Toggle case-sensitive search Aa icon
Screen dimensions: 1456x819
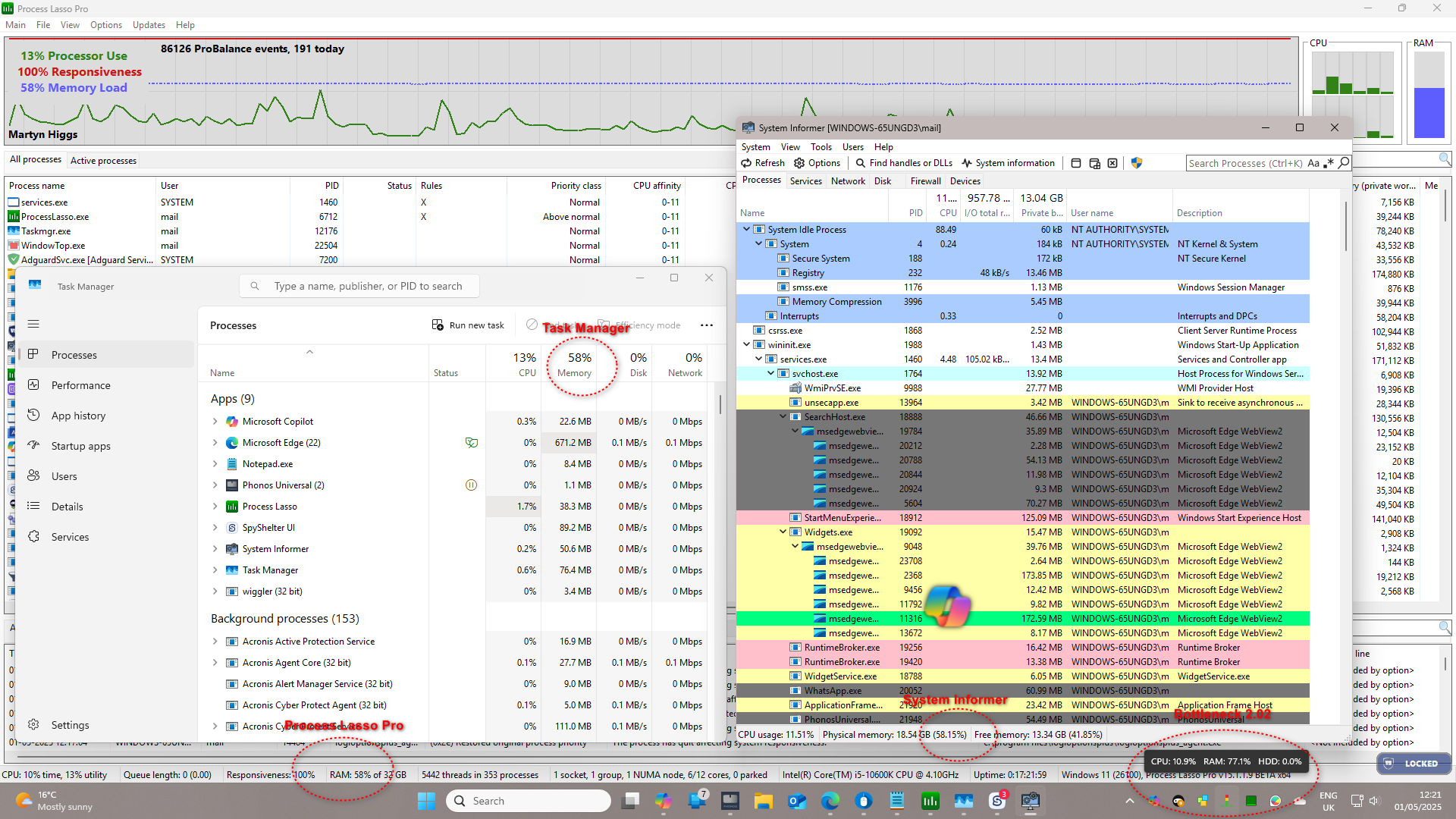pyautogui.click(x=1313, y=163)
